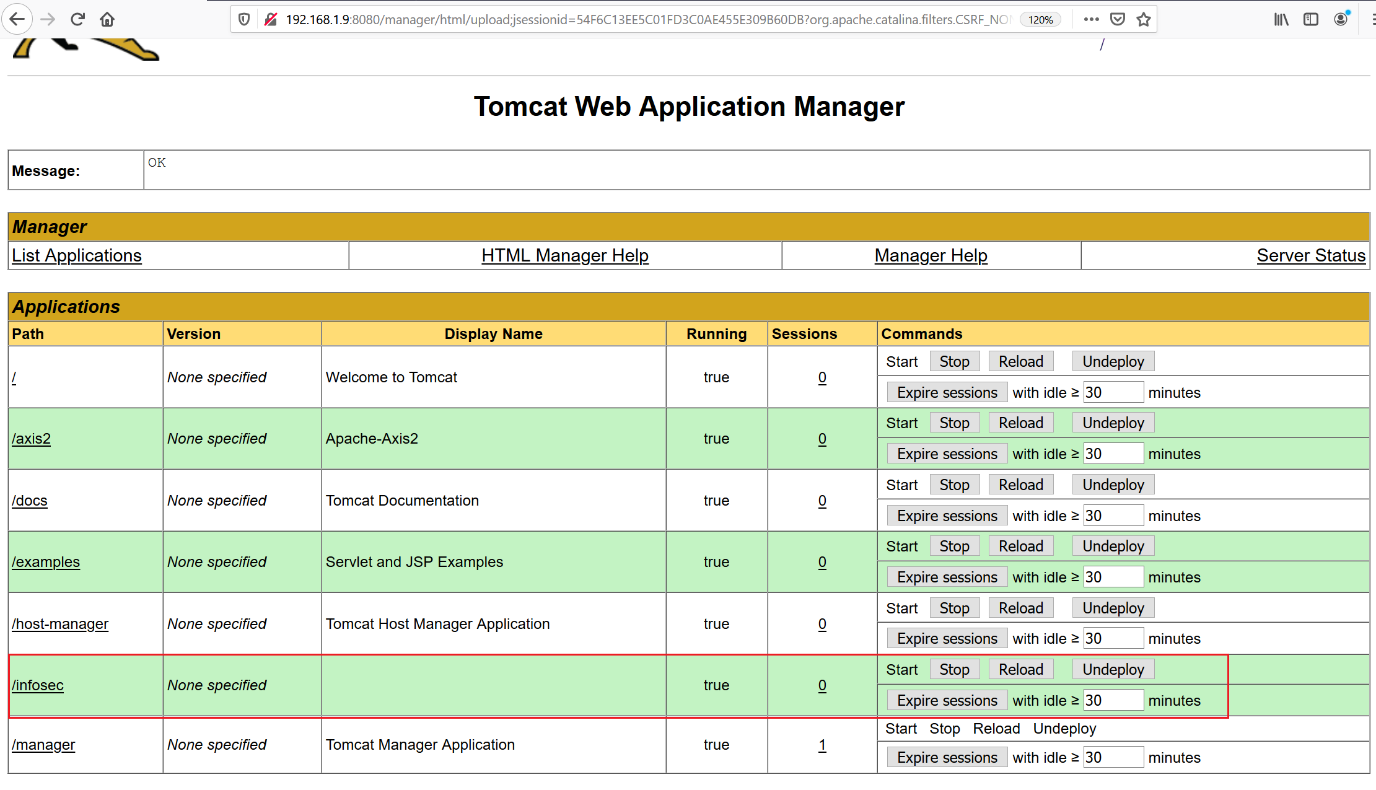Bookmark this page with the star icon
The height and width of the screenshot is (790, 1376).
tap(1144, 19)
